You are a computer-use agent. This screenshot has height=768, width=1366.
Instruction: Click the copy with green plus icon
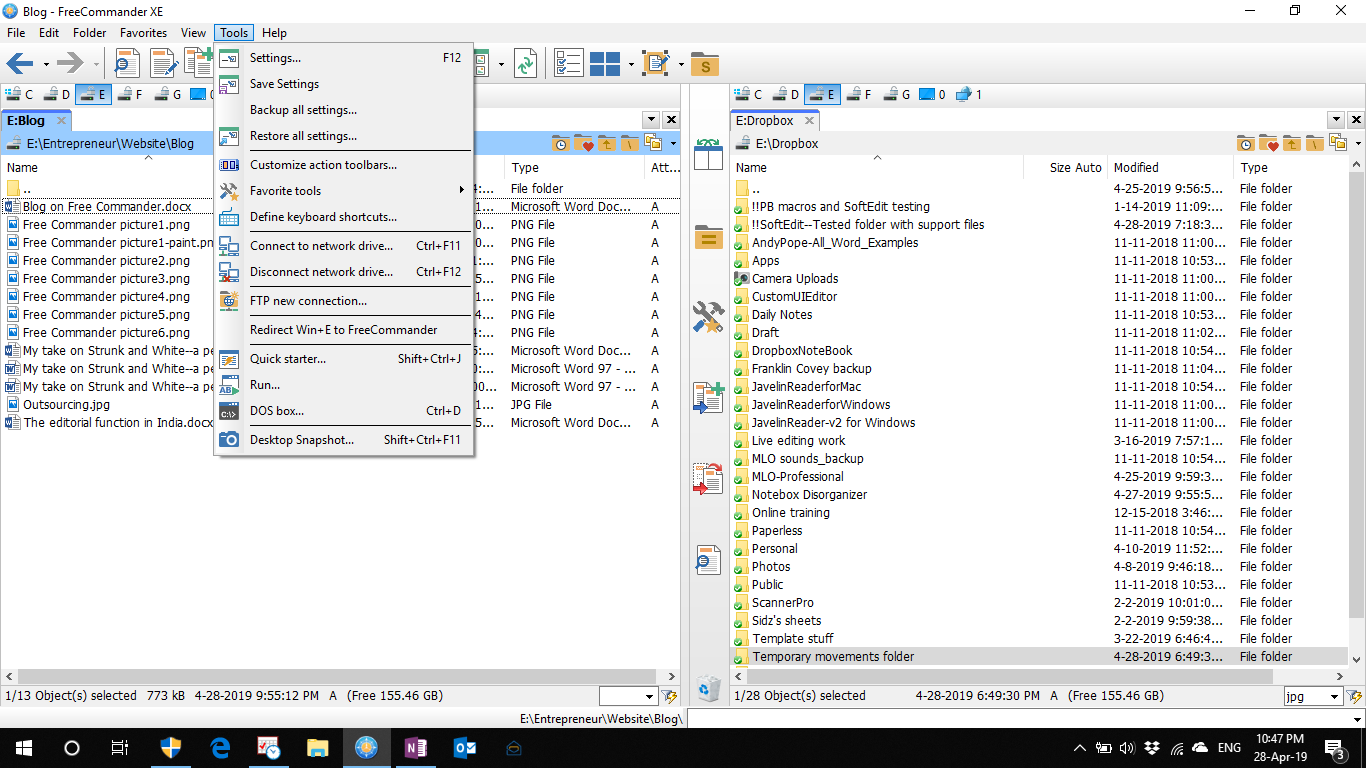point(708,397)
